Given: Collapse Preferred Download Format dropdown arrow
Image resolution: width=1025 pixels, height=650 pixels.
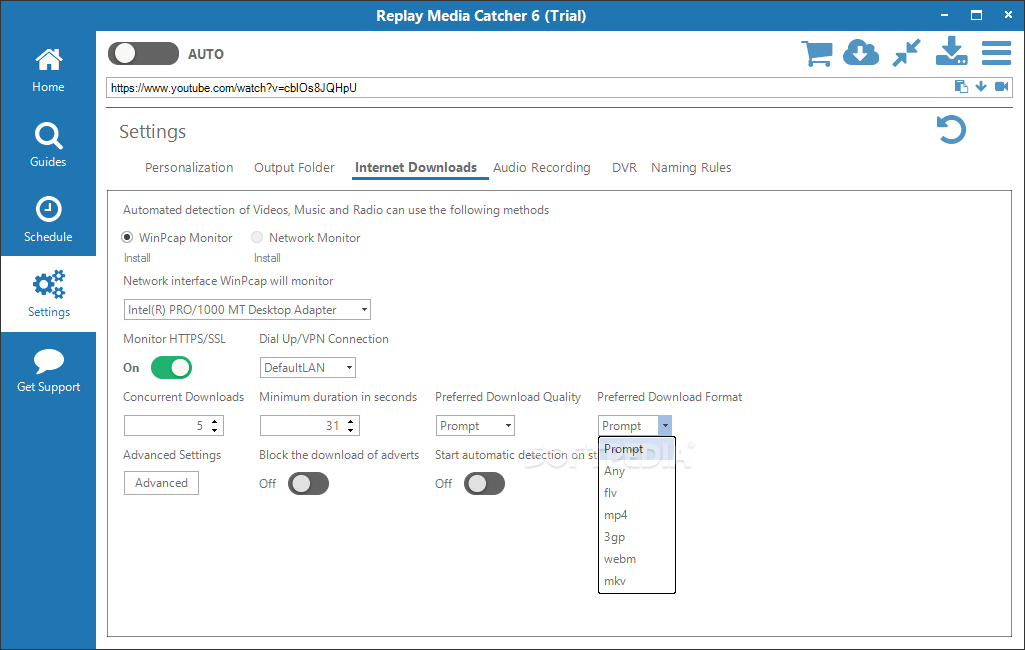Looking at the screenshot, I should click(665, 426).
